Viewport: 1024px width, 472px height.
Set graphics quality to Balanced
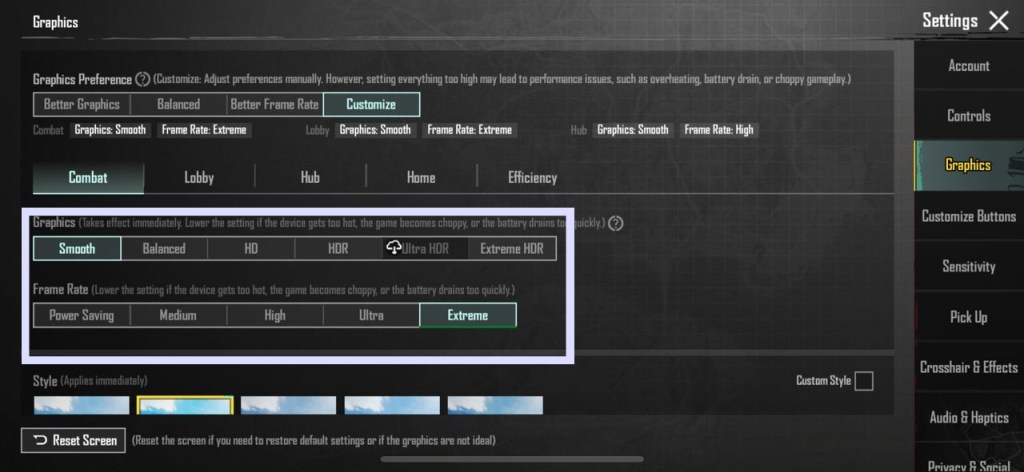[x=164, y=249]
